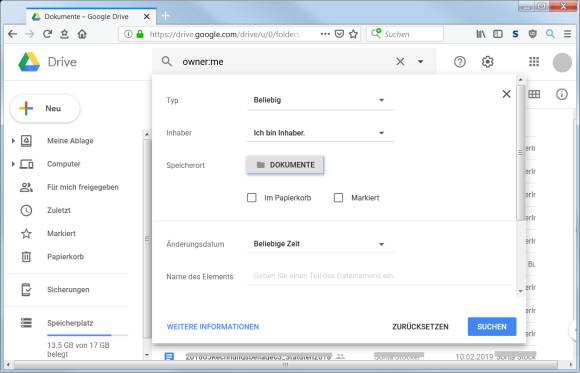The width and height of the screenshot is (580, 373).
Task: Open Drive settings gear icon
Action: click(x=488, y=62)
